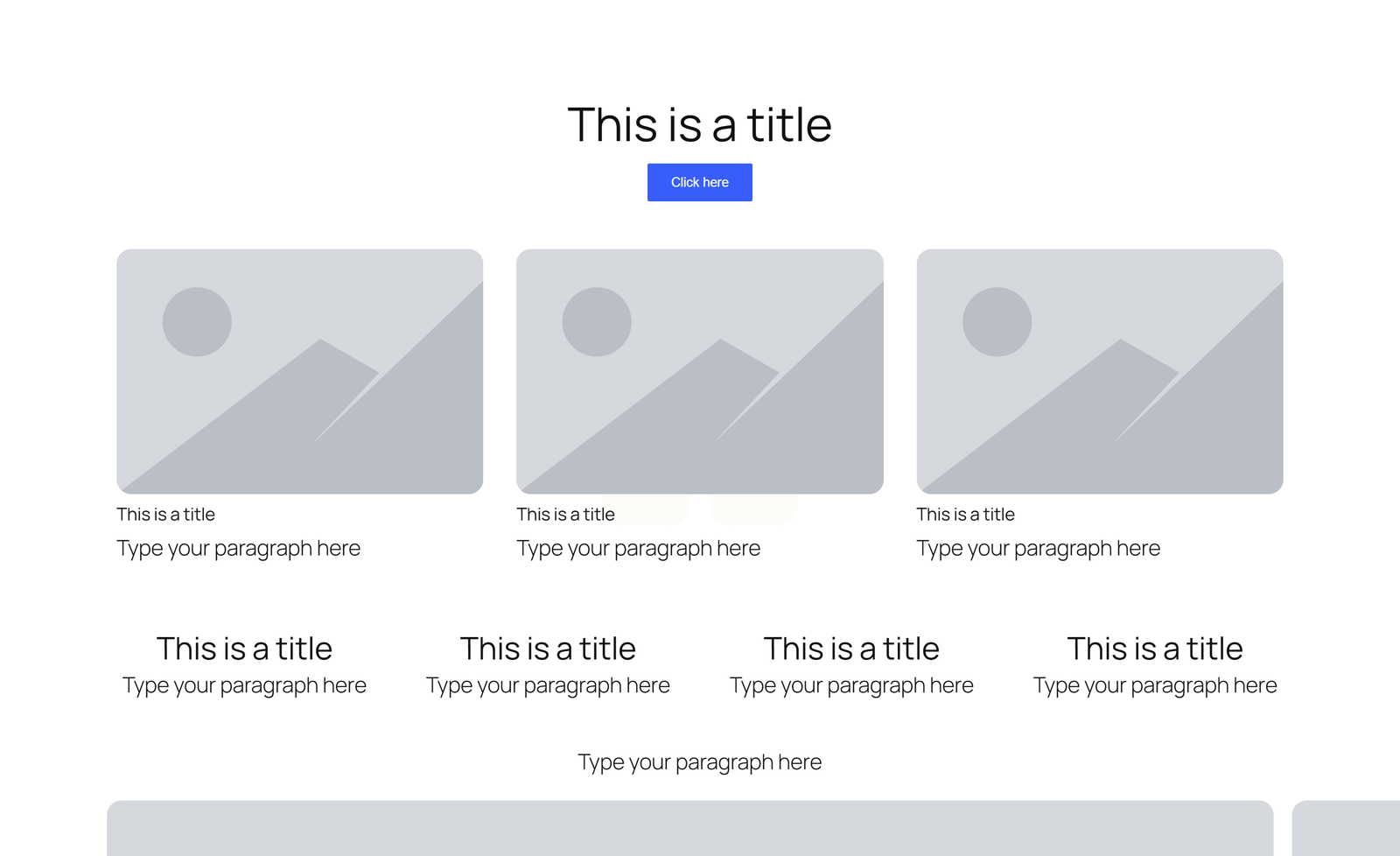Click the second card's small title text
The width and height of the screenshot is (1400, 856).
point(565,515)
